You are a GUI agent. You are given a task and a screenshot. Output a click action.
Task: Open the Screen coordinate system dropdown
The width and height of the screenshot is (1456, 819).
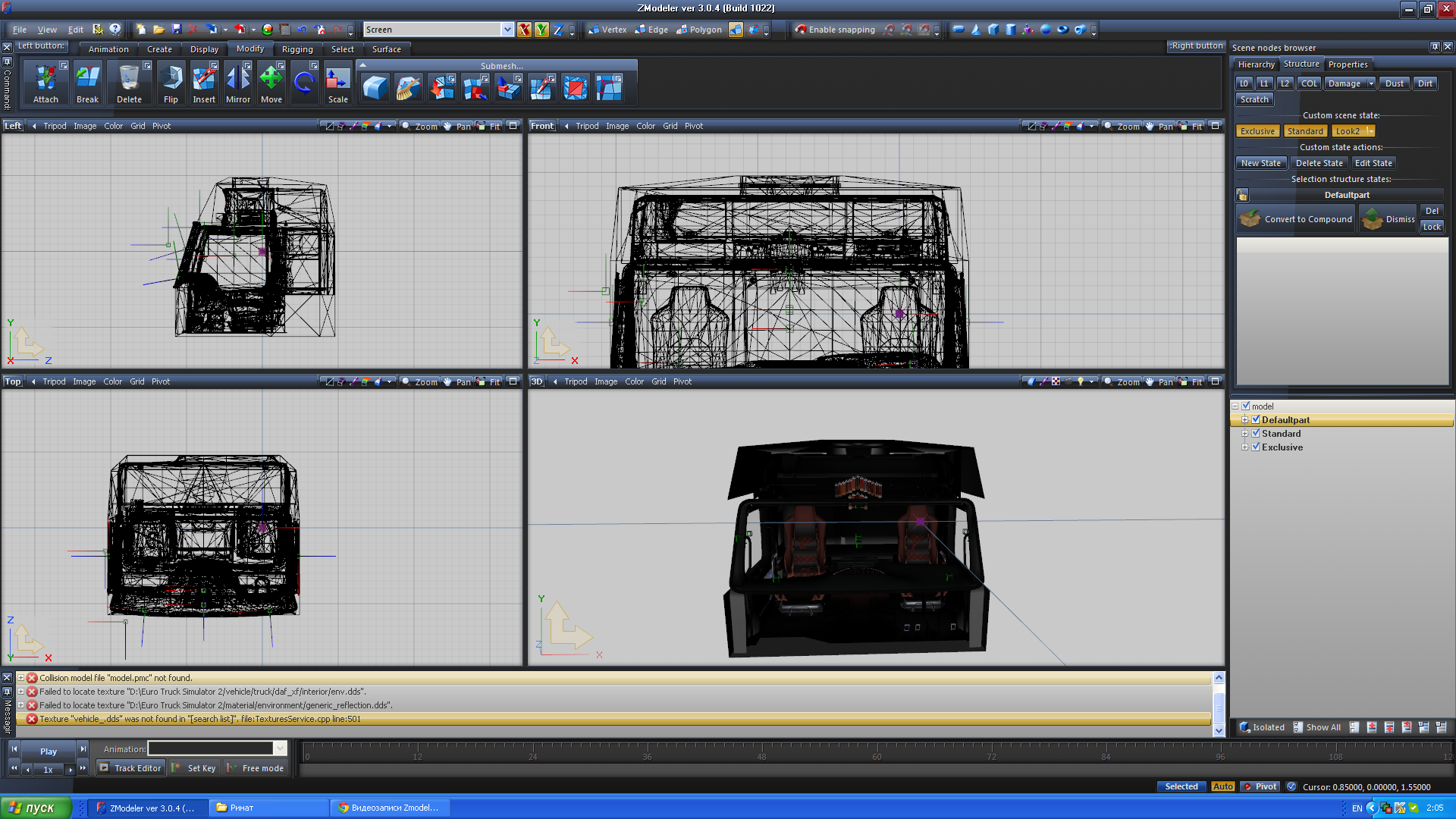click(507, 30)
